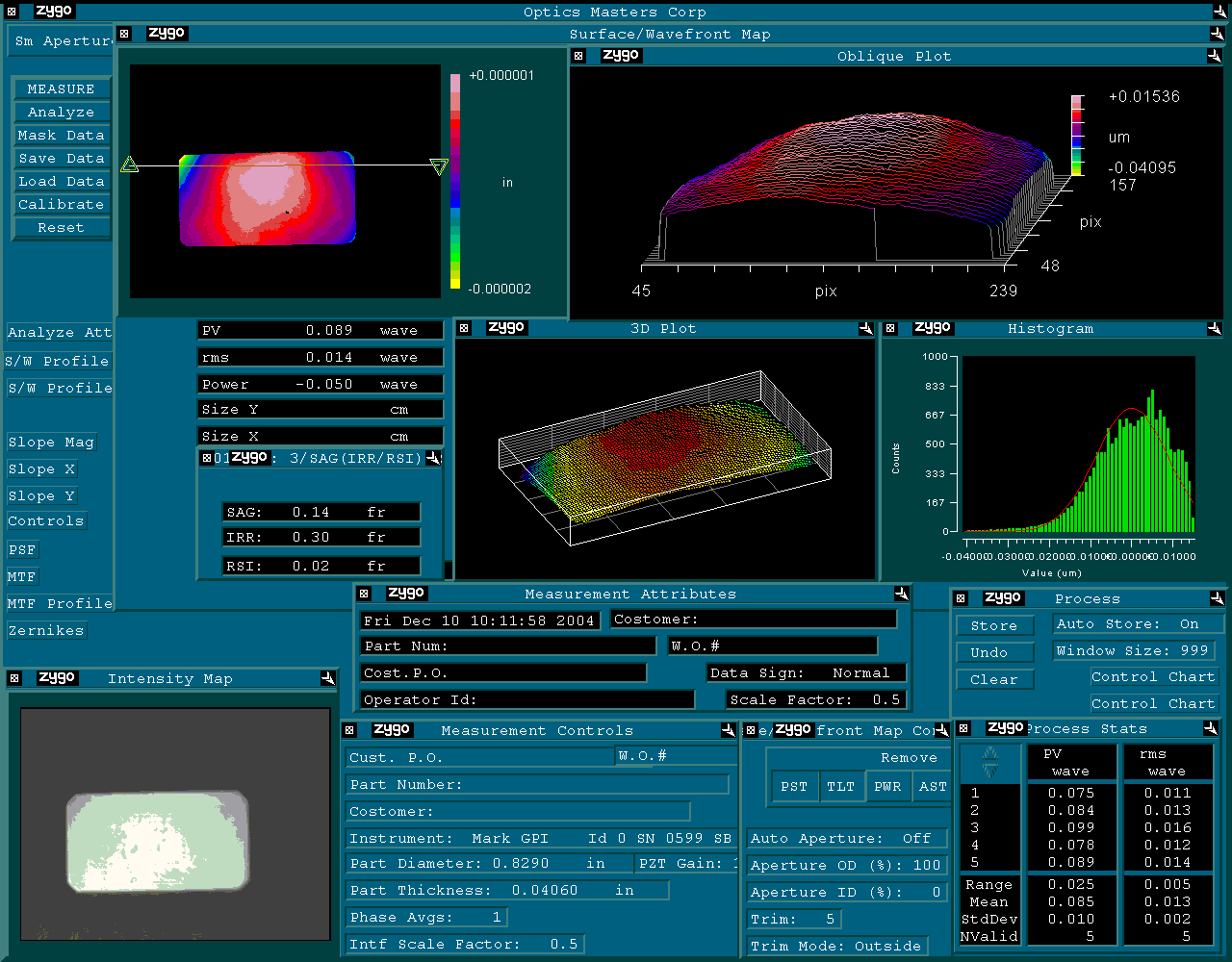This screenshot has height=962, width=1232.
Task: Click pin icon of Oblique Plot window
Action: [x=1214, y=56]
